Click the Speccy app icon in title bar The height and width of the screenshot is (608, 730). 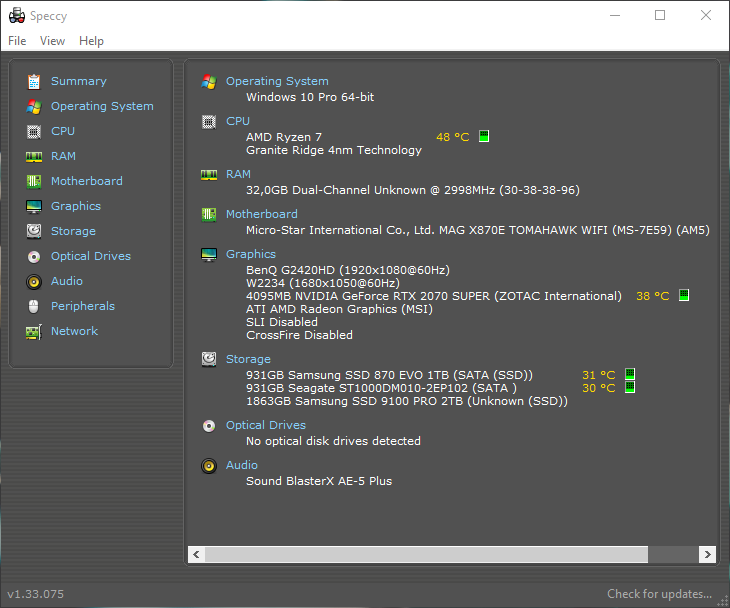17,15
